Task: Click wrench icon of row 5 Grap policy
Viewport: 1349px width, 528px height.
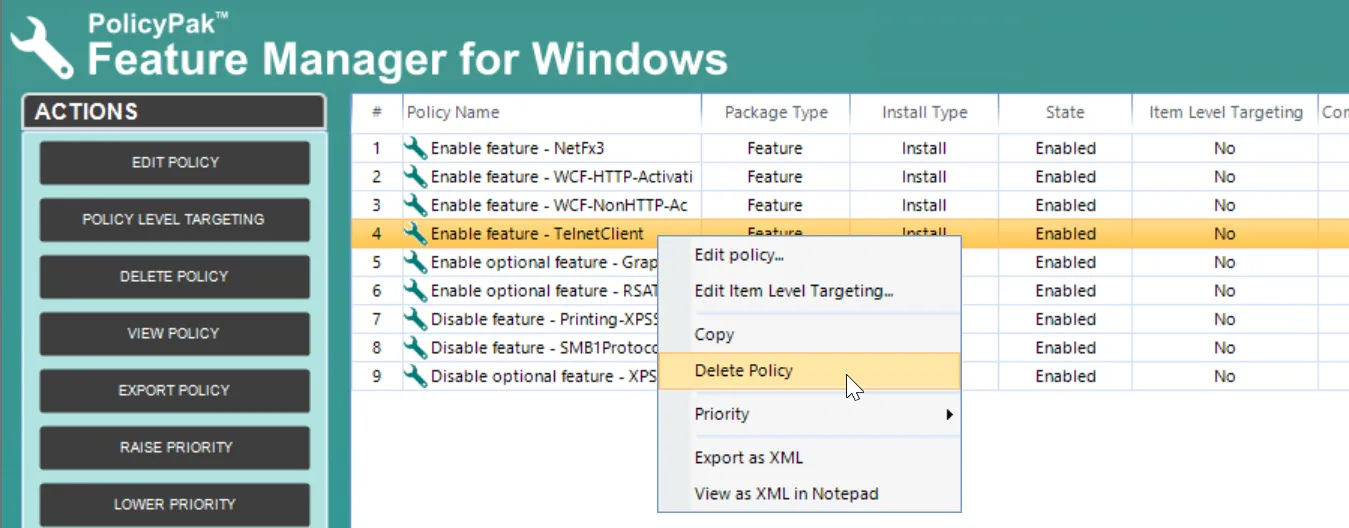Action: [x=415, y=262]
